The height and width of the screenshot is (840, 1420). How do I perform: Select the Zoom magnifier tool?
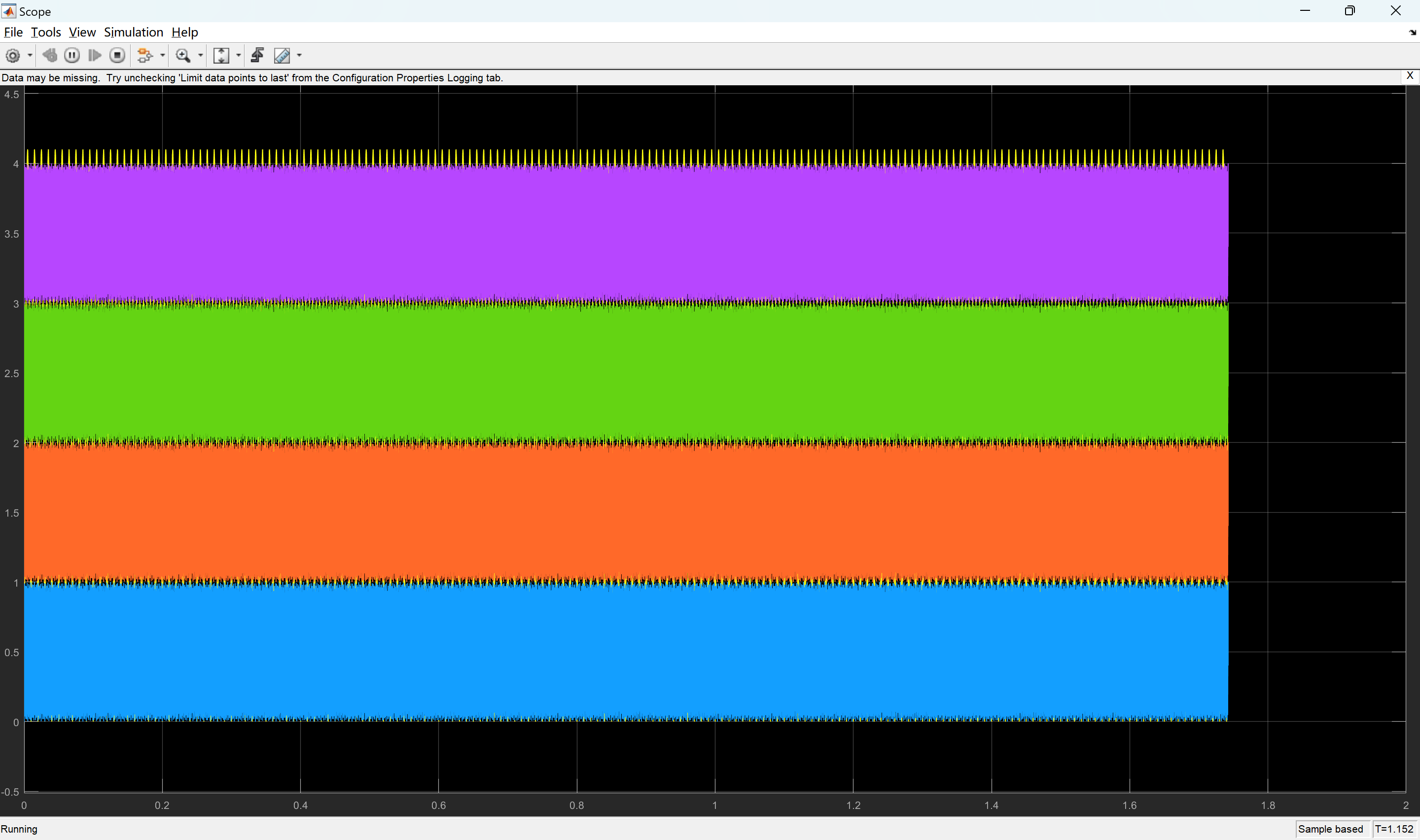pyautogui.click(x=183, y=56)
